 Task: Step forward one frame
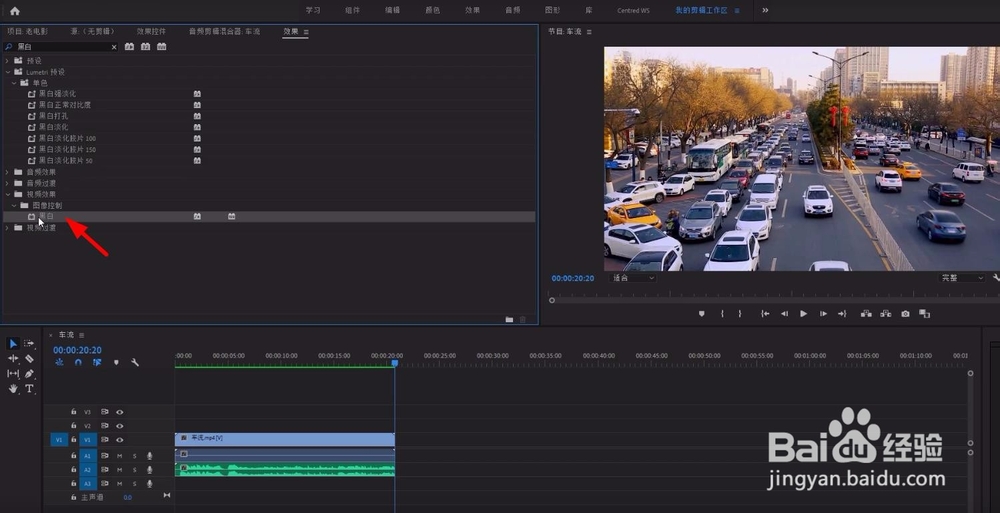823,314
